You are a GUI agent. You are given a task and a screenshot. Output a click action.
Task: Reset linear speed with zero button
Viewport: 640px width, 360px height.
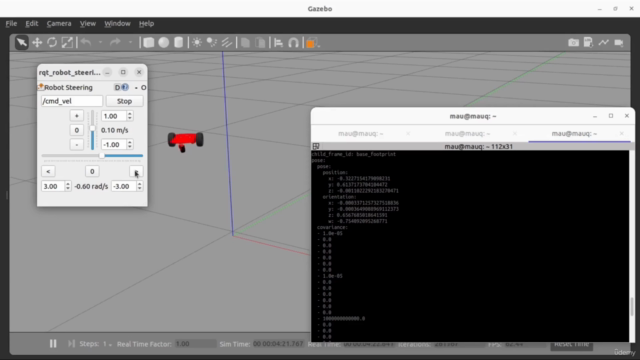click(76, 130)
